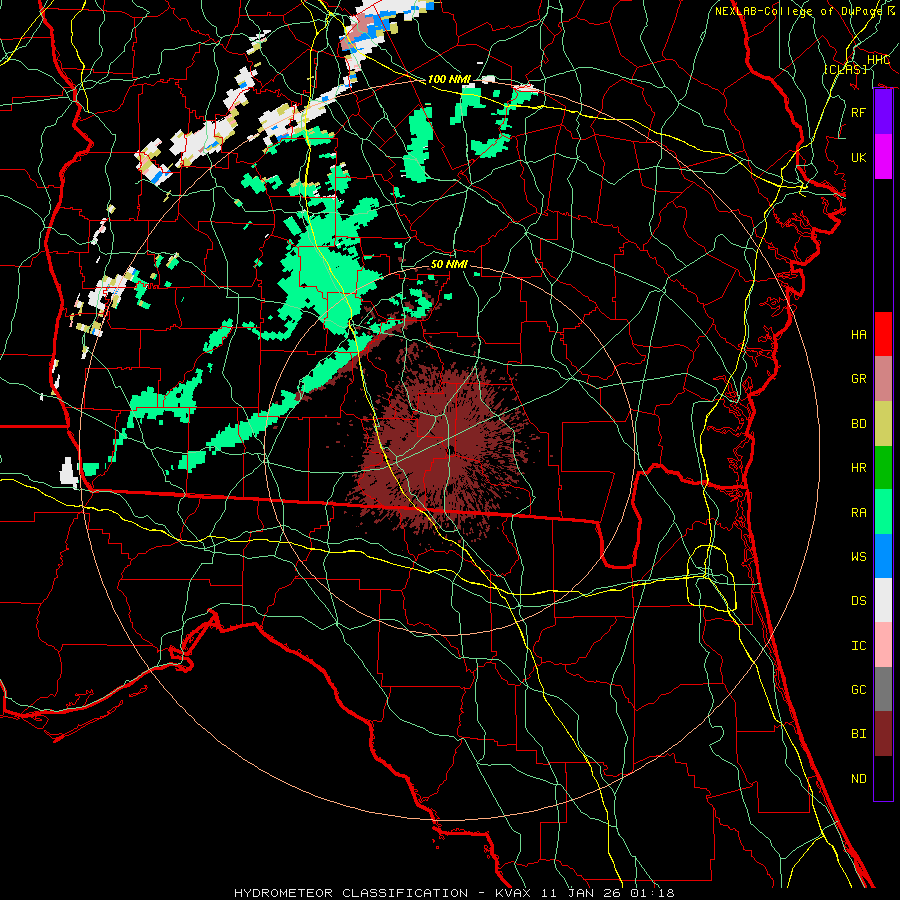Click the magenta UK legend color swatch

(883, 157)
